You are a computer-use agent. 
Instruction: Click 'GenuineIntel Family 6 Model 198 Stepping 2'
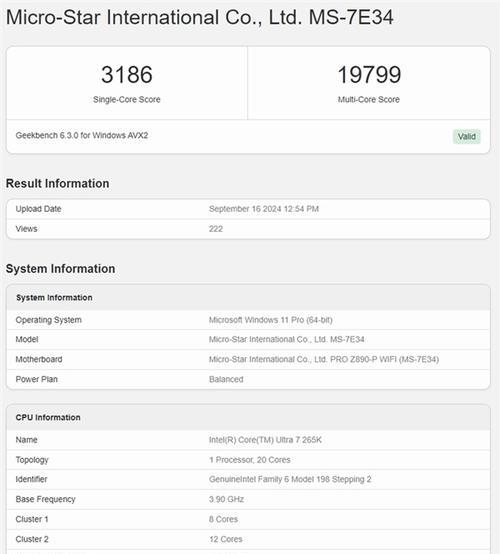coord(290,479)
